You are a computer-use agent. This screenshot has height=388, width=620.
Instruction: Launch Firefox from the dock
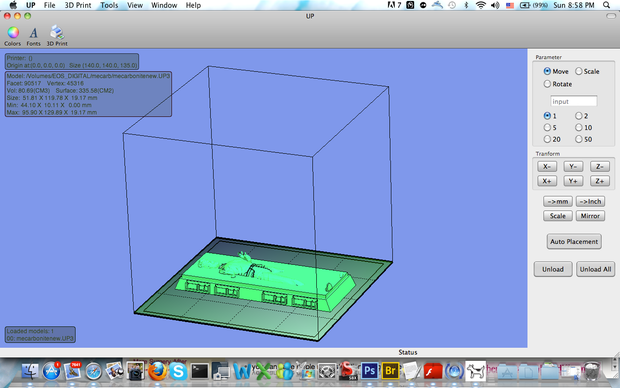point(157,371)
